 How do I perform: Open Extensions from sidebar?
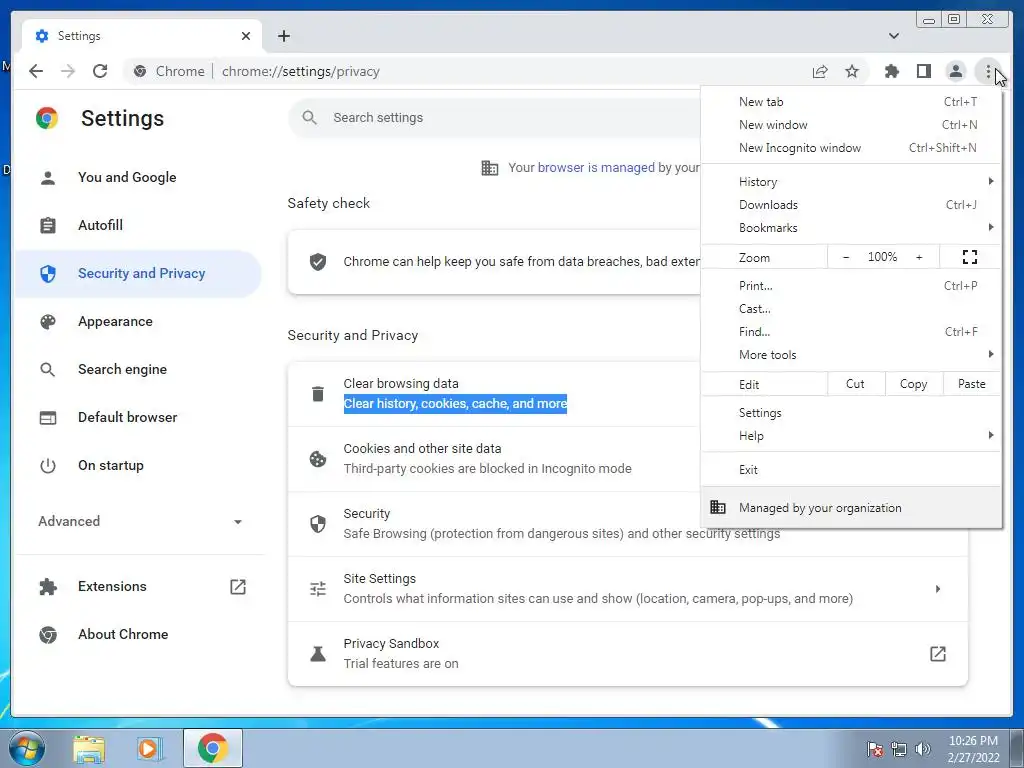[138, 586]
